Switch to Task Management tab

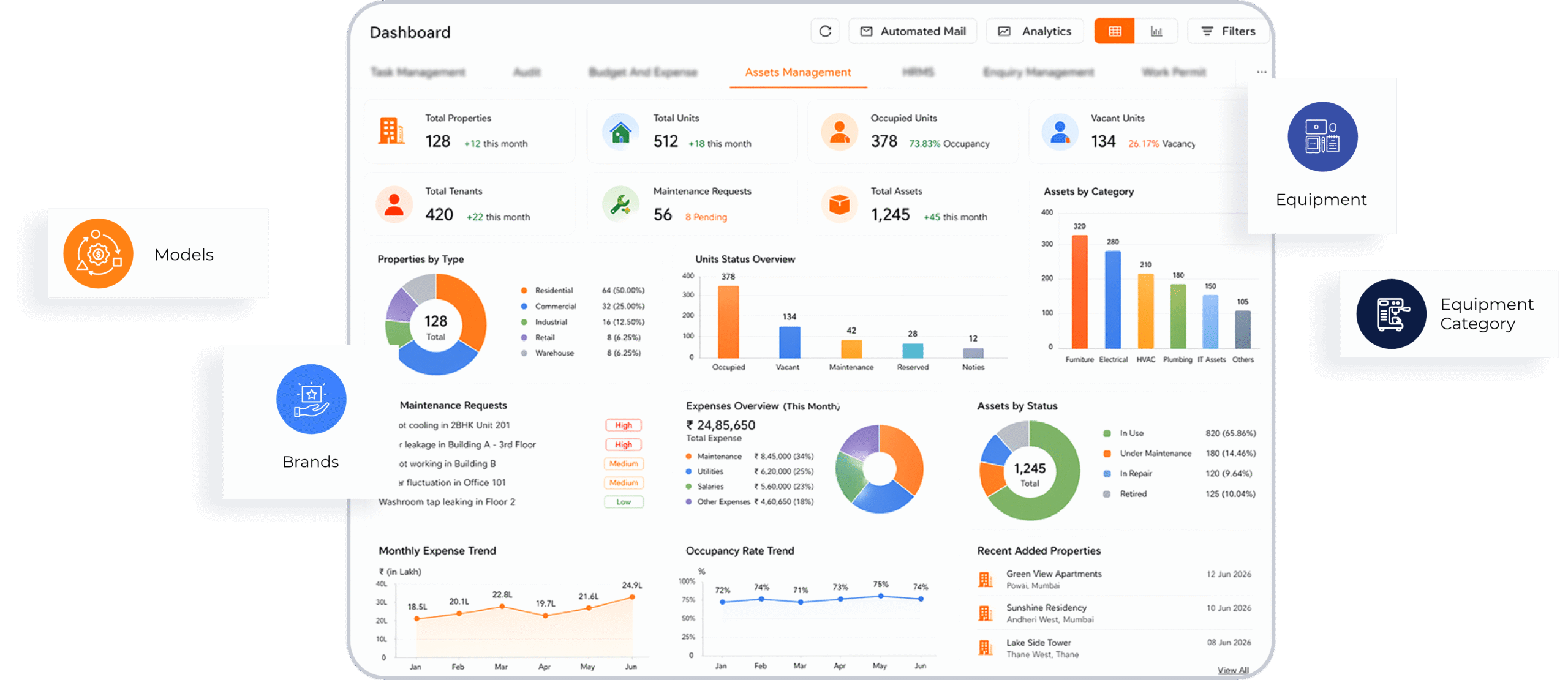[x=418, y=72]
